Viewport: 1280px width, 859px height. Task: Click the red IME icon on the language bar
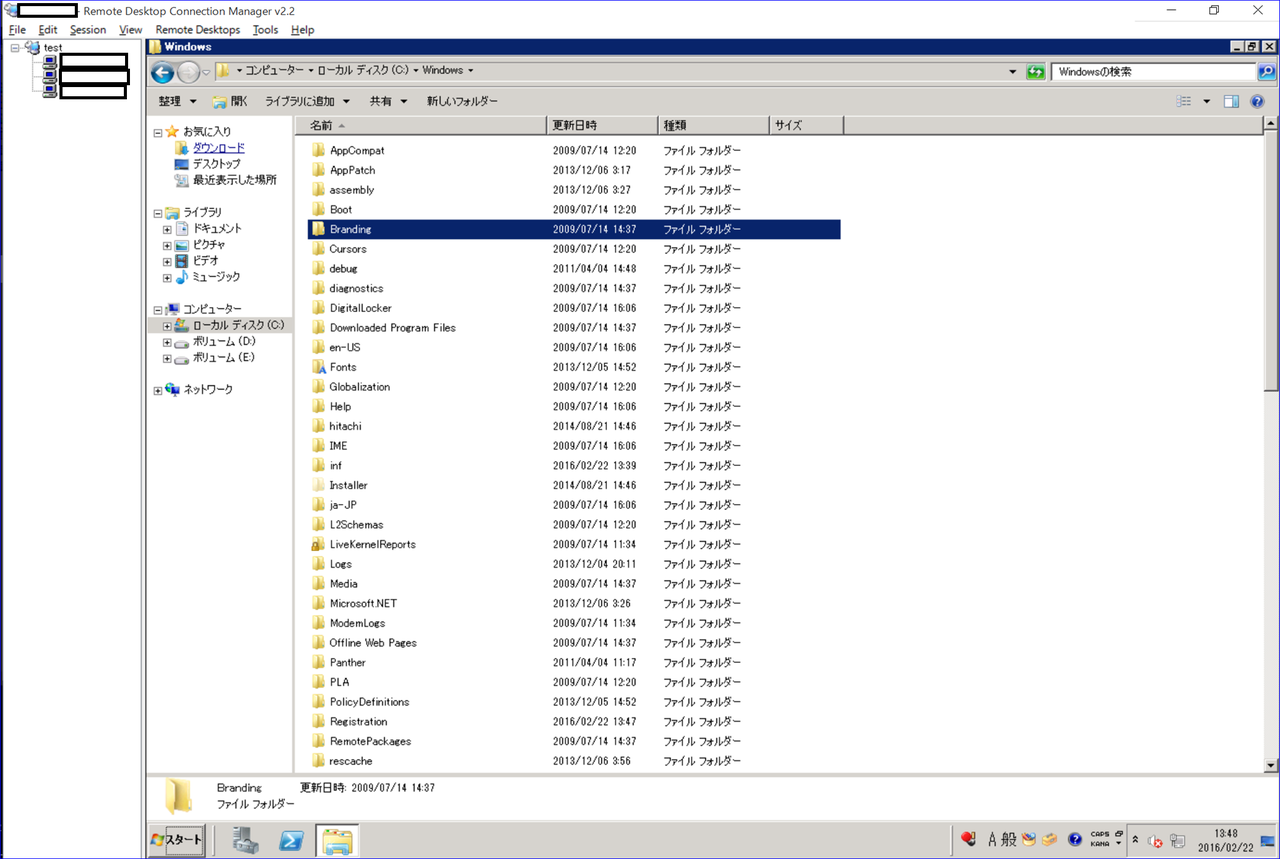(968, 840)
